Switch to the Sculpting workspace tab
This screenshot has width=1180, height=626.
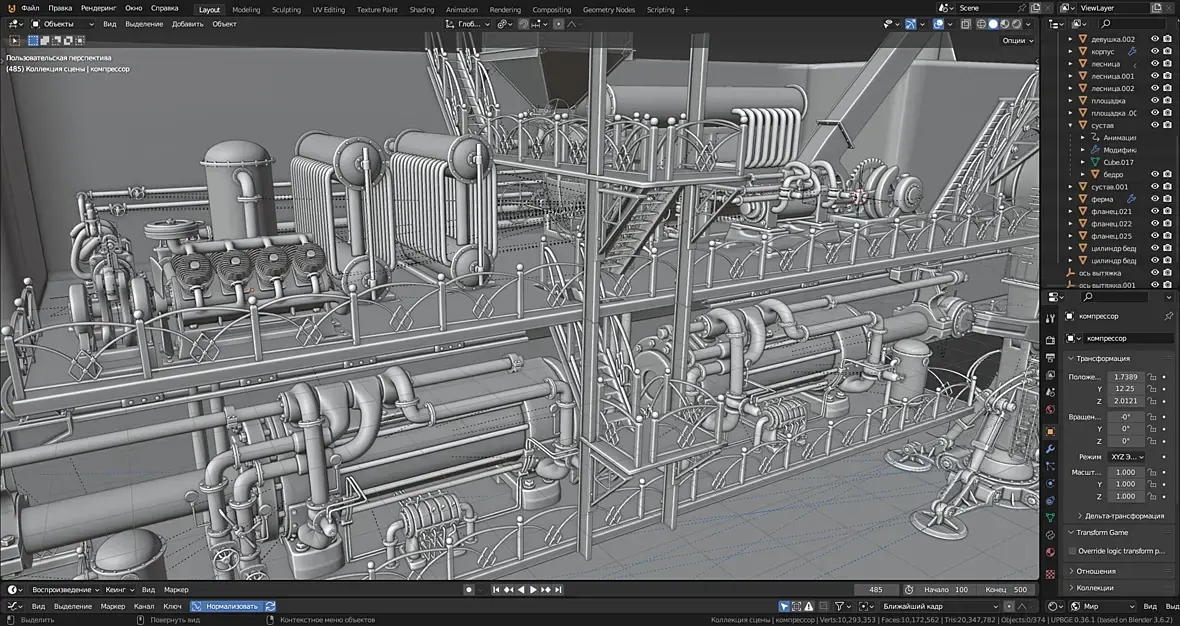[286, 9]
